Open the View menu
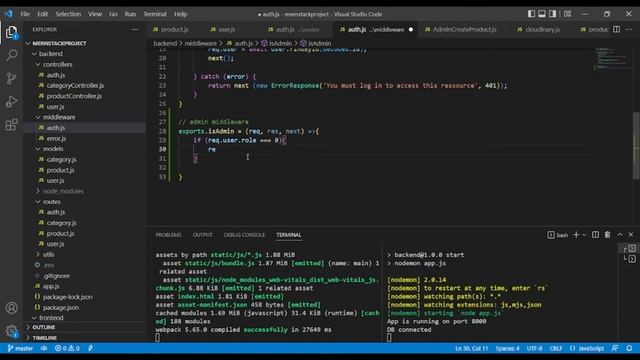 (x=95, y=14)
